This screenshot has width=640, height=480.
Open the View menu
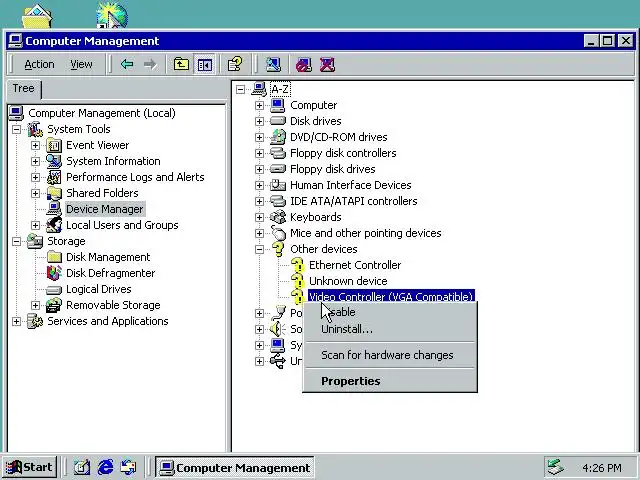coord(81,64)
